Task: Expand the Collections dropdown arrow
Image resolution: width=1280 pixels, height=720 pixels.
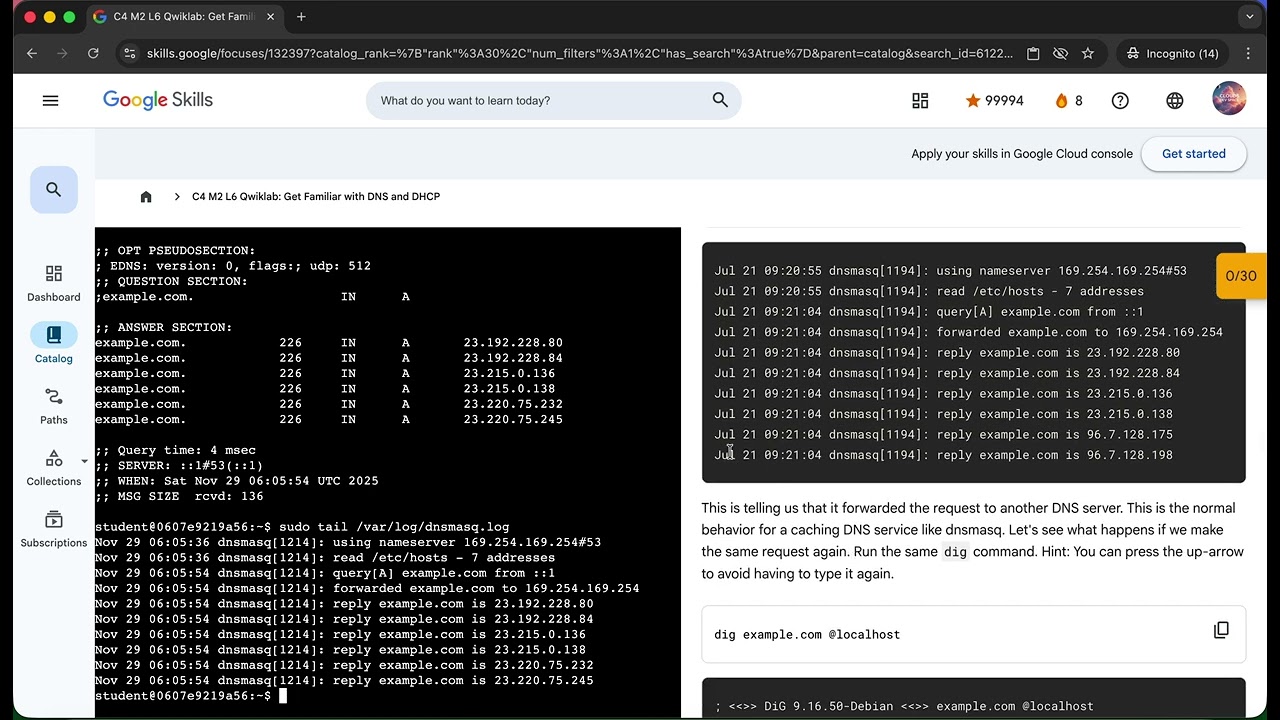Action: pyautogui.click(x=84, y=461)
